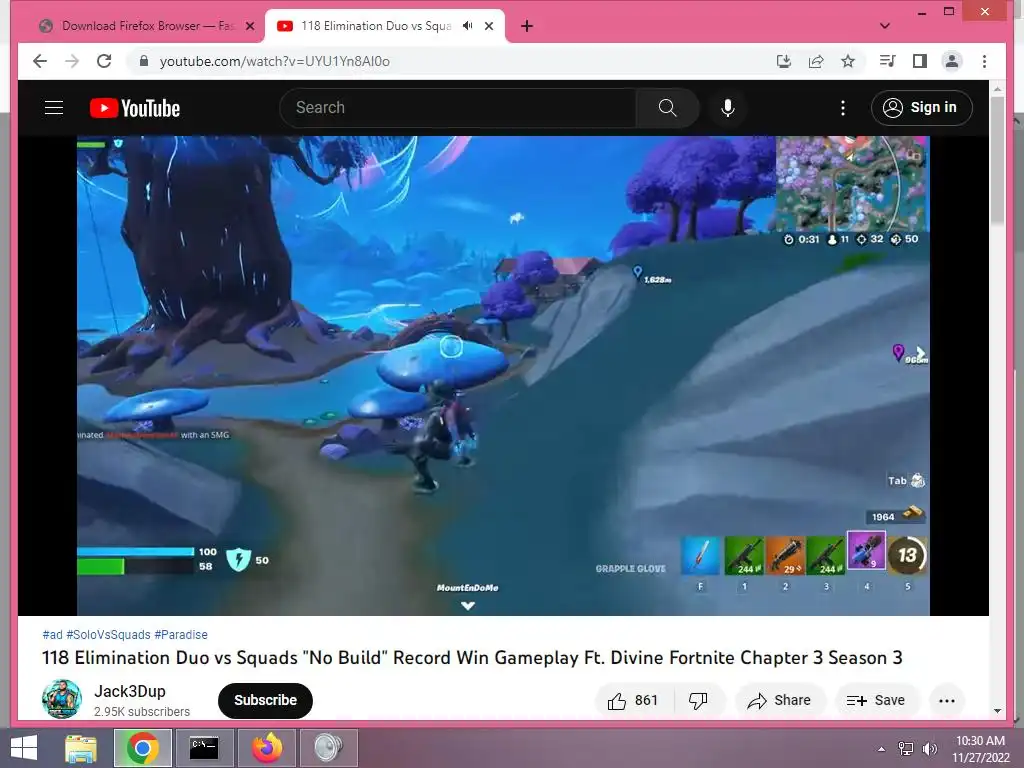View site info via padlock icon
Screen dimensions: 1024x768
coord(144,61)
